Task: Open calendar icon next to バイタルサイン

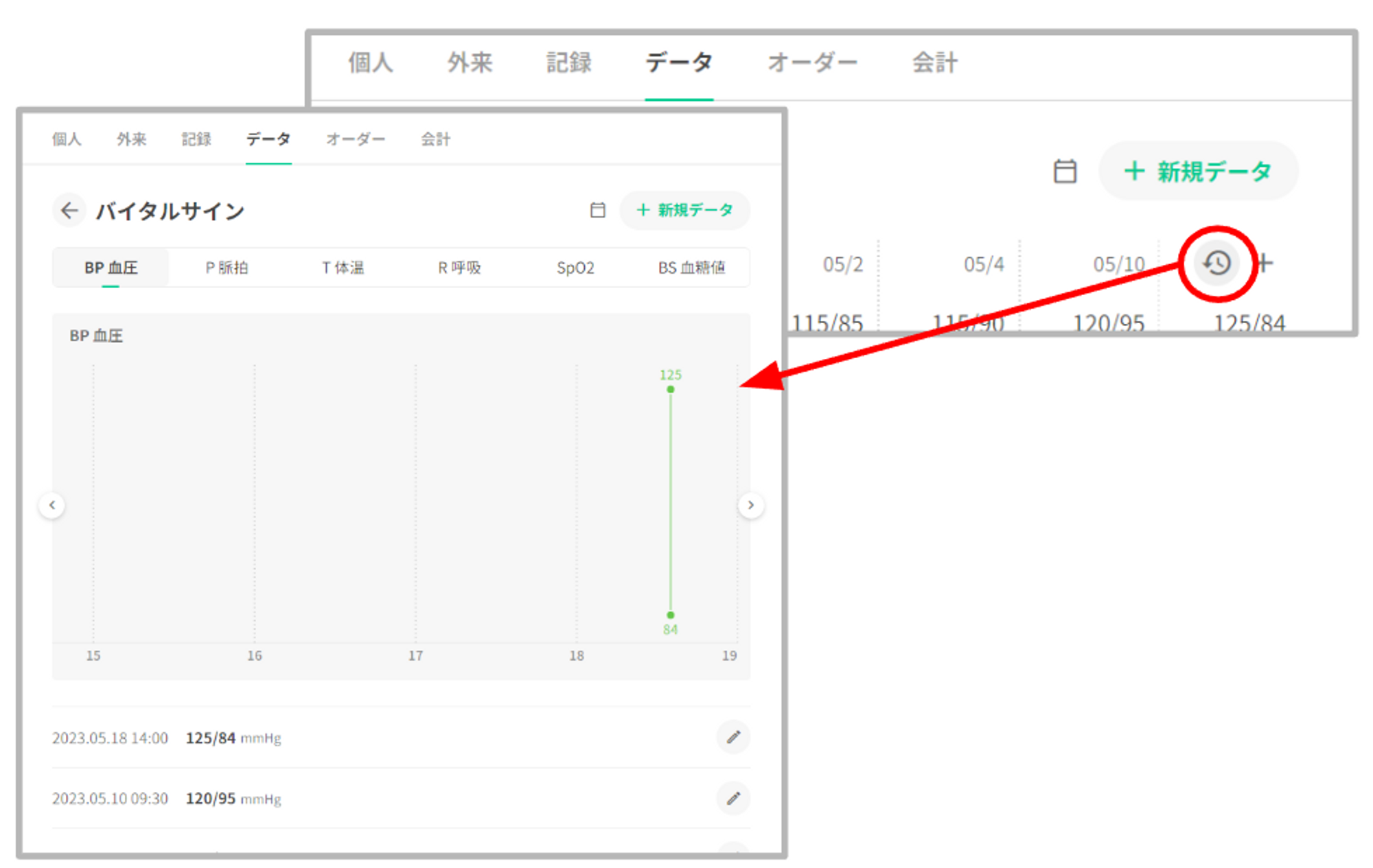Action: click(x=598, y=210)
